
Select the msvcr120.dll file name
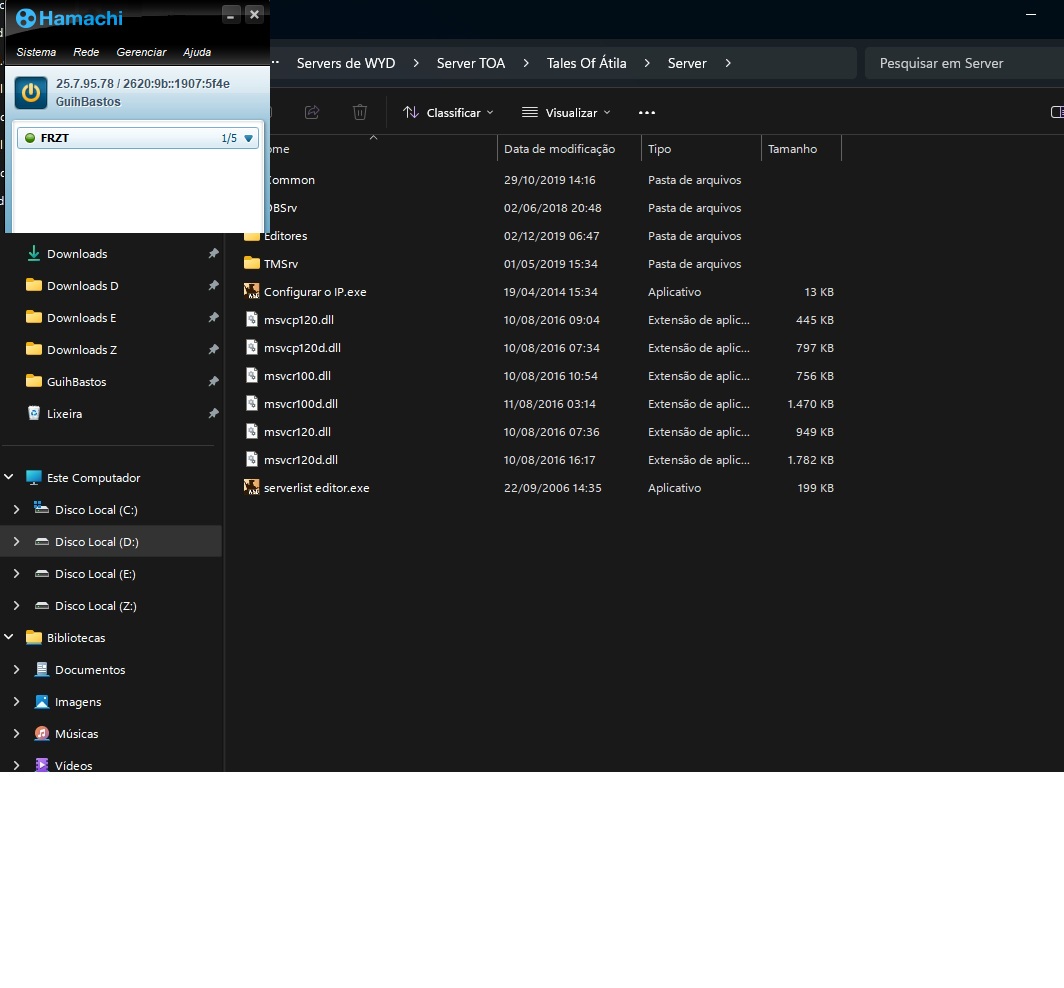pyautogui.click(x=297, y=432)
